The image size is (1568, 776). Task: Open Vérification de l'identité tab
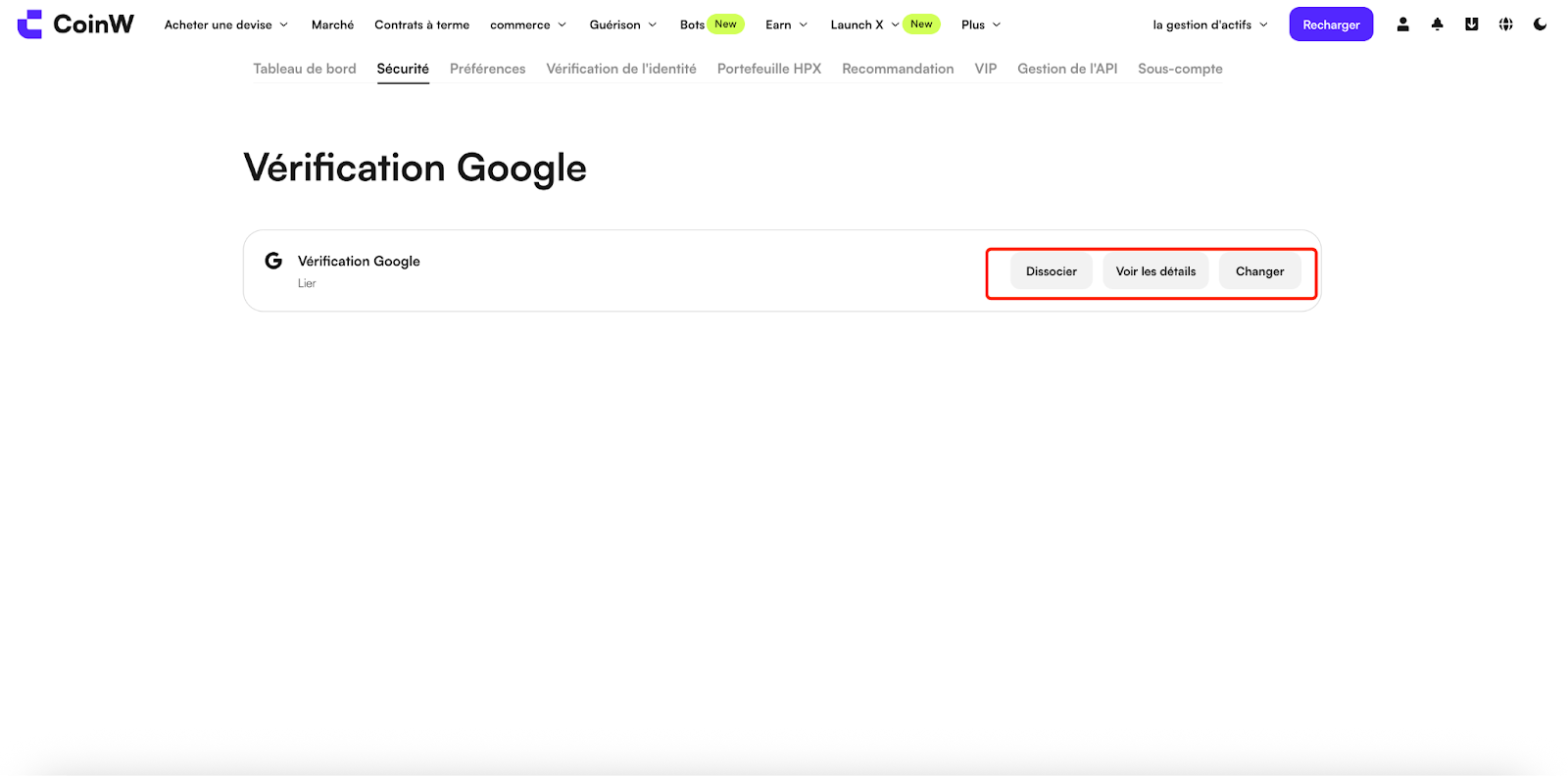[621, 69]
